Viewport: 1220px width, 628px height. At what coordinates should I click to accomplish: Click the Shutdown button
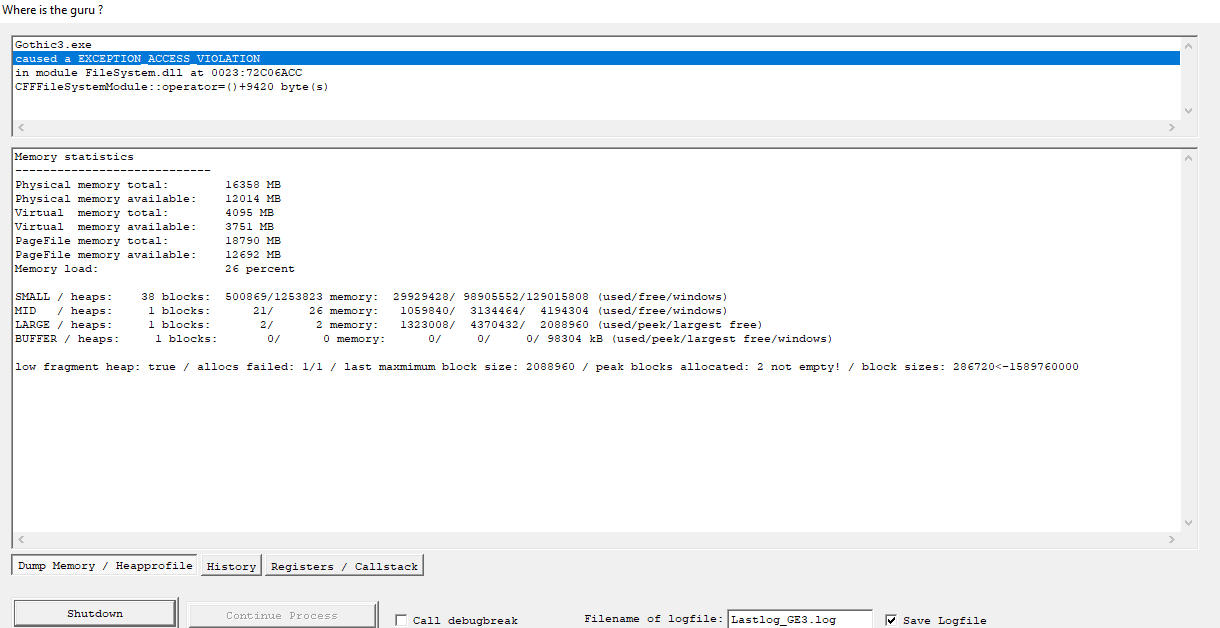click(95, 613)
